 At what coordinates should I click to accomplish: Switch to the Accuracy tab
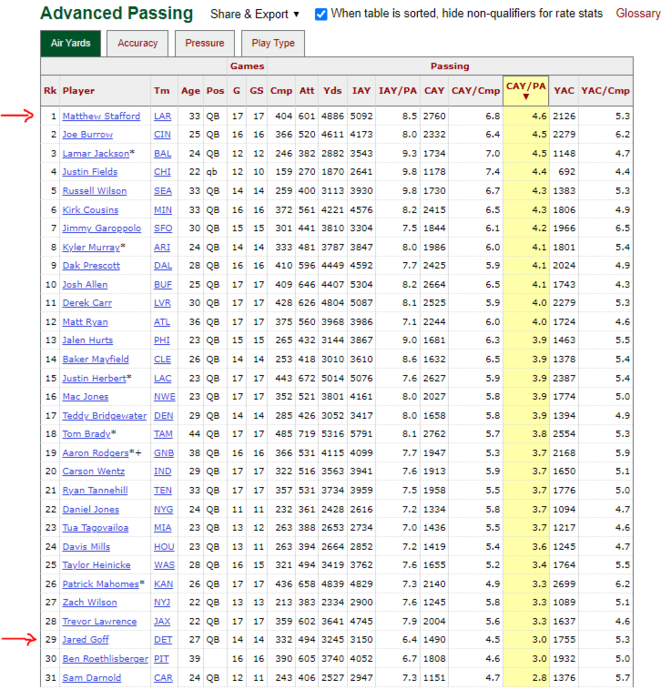click(137, 44)
